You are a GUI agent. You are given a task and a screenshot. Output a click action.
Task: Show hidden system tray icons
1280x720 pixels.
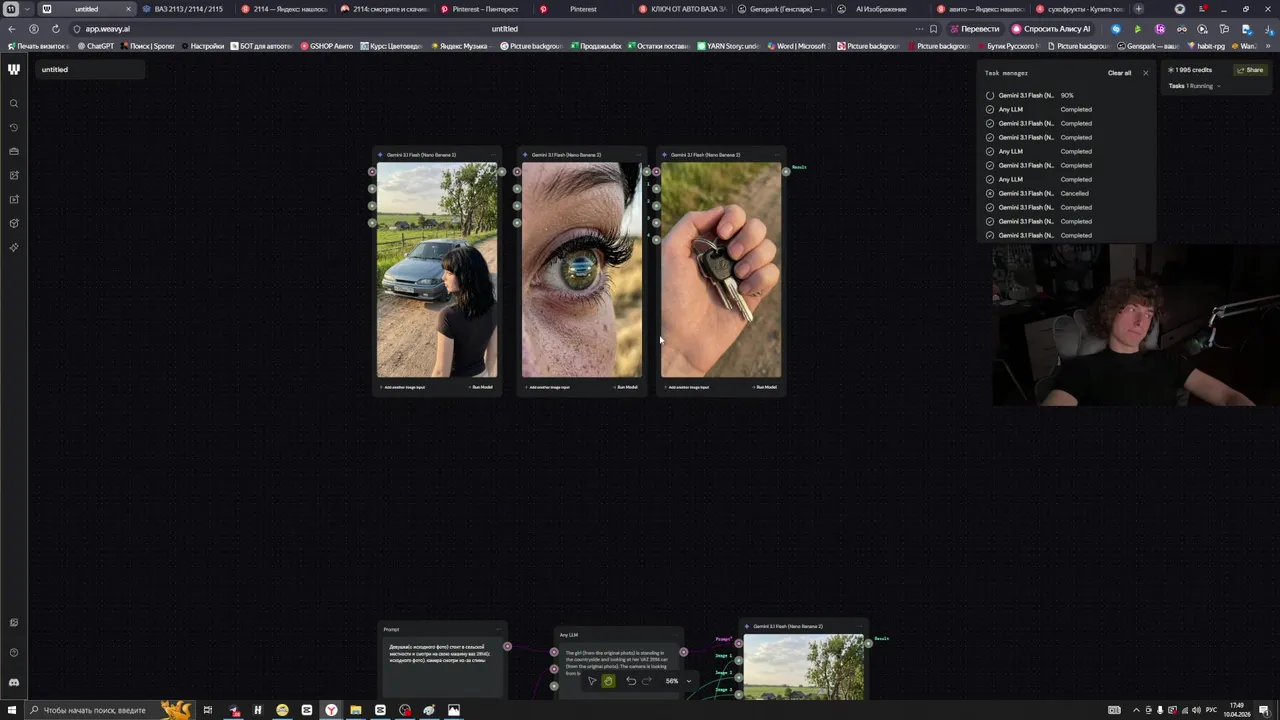[x=1136, y=710]
